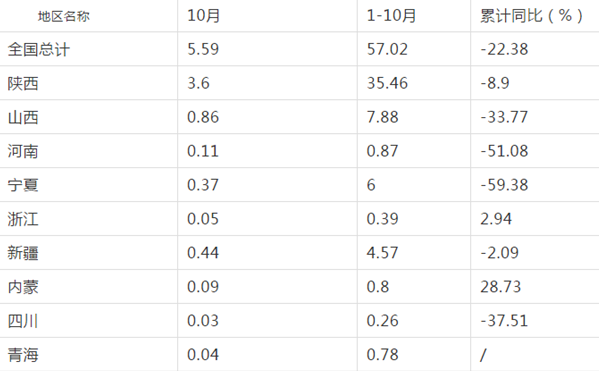
Task: Click the 宁夏 region cell
Action: point(23,185)
